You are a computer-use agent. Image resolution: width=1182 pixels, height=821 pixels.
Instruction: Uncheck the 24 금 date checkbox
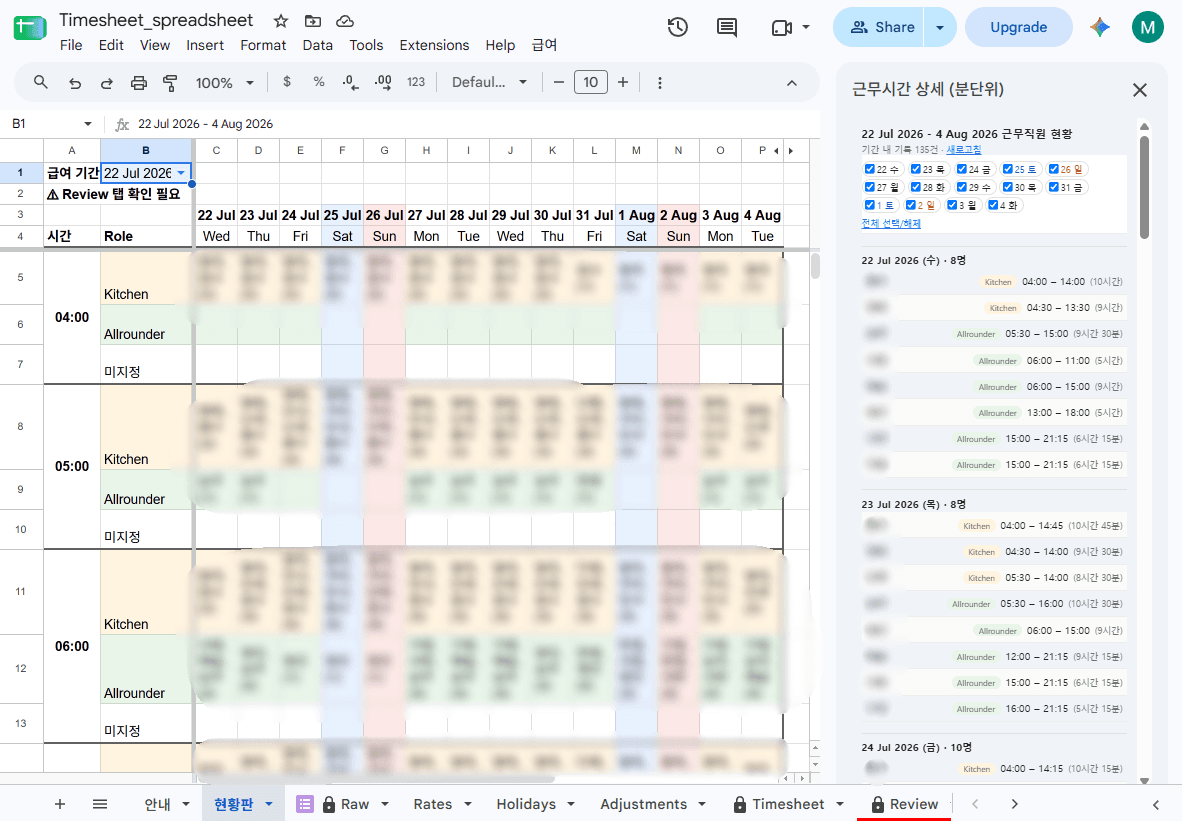click(961, 169)
